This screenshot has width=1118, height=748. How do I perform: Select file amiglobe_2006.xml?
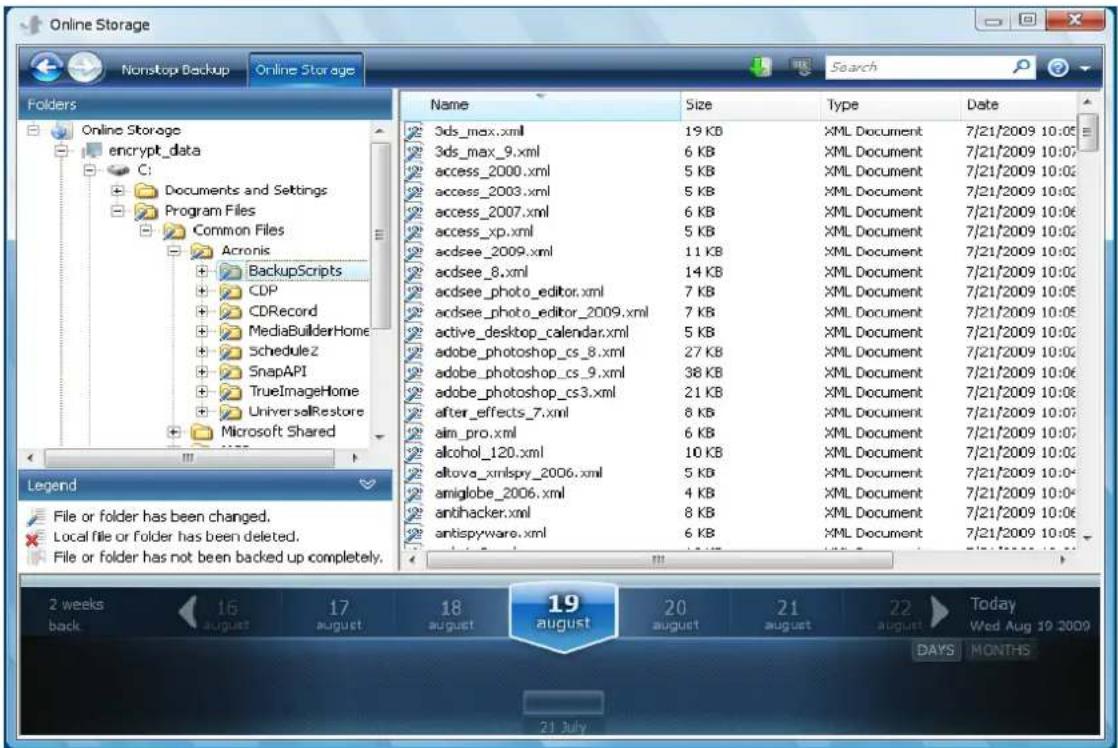point(499,493)
